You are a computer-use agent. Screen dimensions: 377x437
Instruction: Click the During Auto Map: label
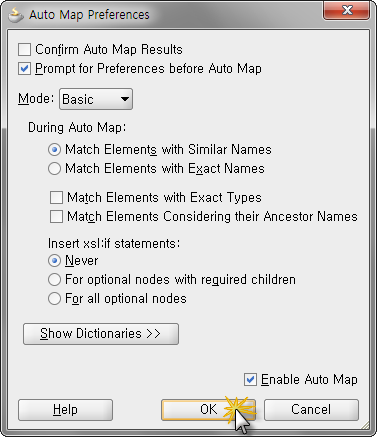click(77, 128)
